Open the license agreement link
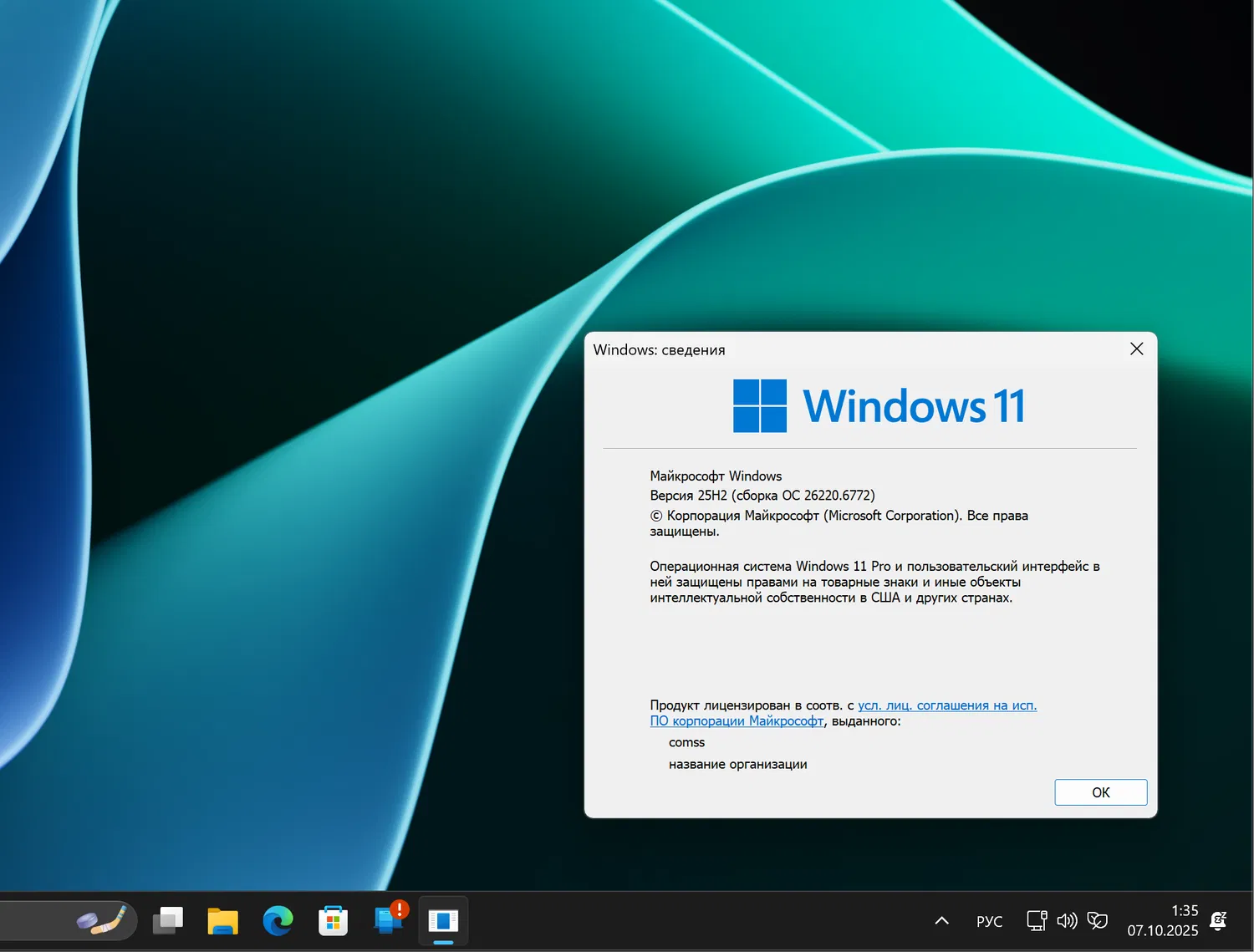 click(x=947, y=705)
